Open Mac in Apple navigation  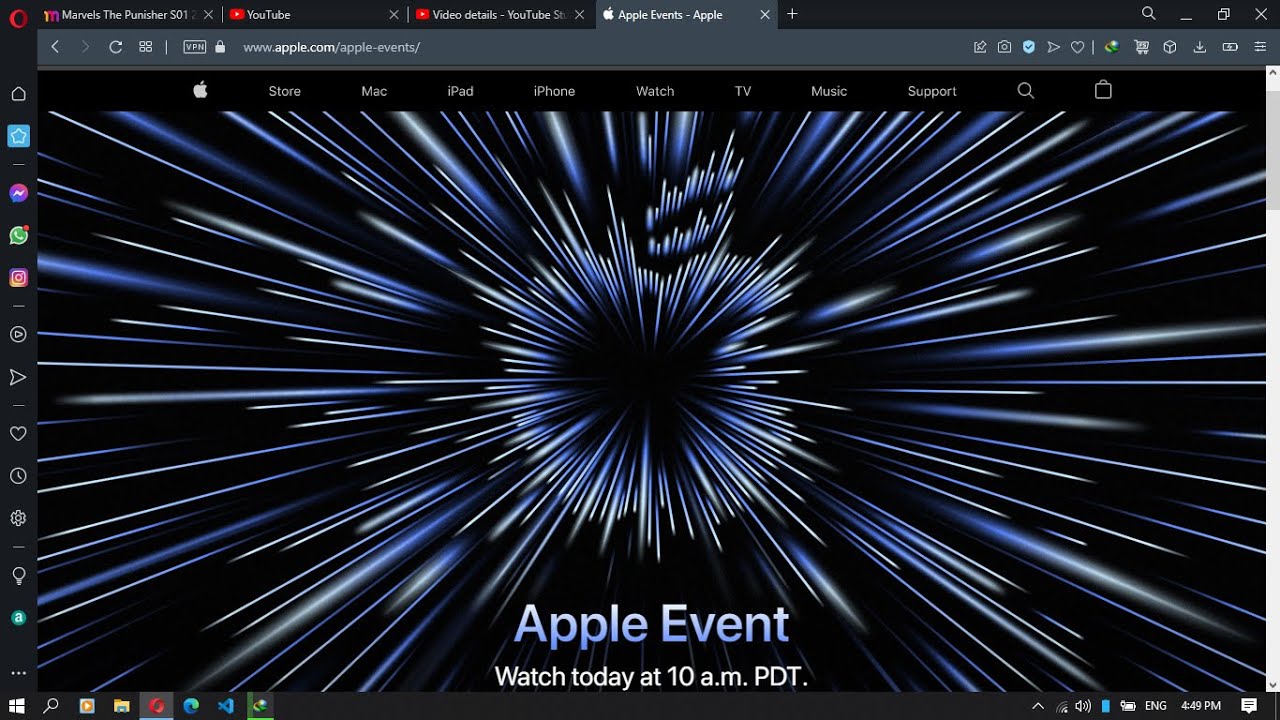374,91
